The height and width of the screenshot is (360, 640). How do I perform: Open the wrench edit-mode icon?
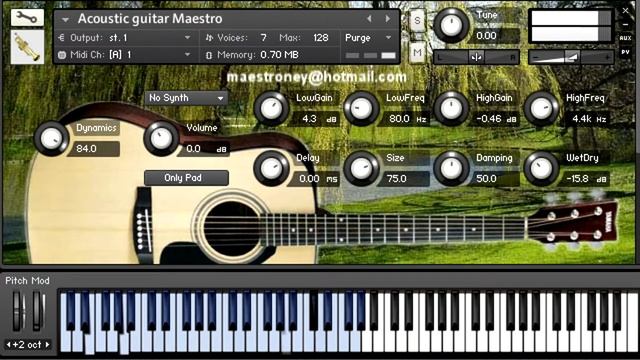pyautogui.click(x=27, y=18)
